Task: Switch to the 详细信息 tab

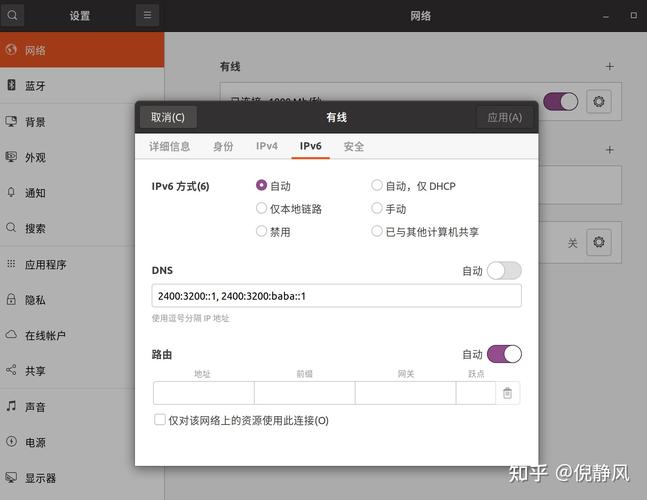Action: 170,146
